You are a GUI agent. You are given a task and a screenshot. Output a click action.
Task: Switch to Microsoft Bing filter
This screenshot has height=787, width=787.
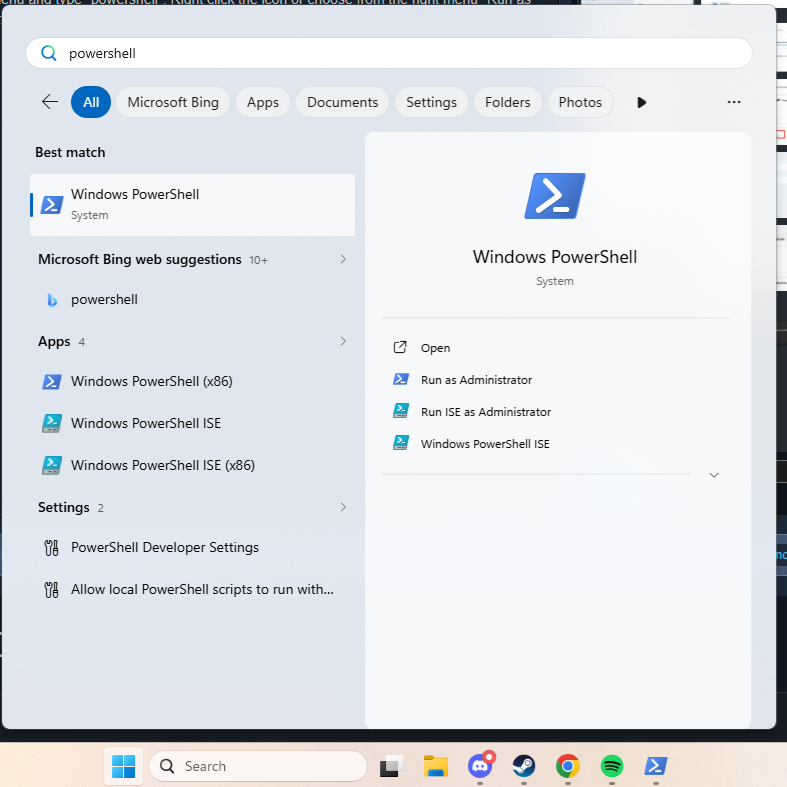tap(173, 102)
